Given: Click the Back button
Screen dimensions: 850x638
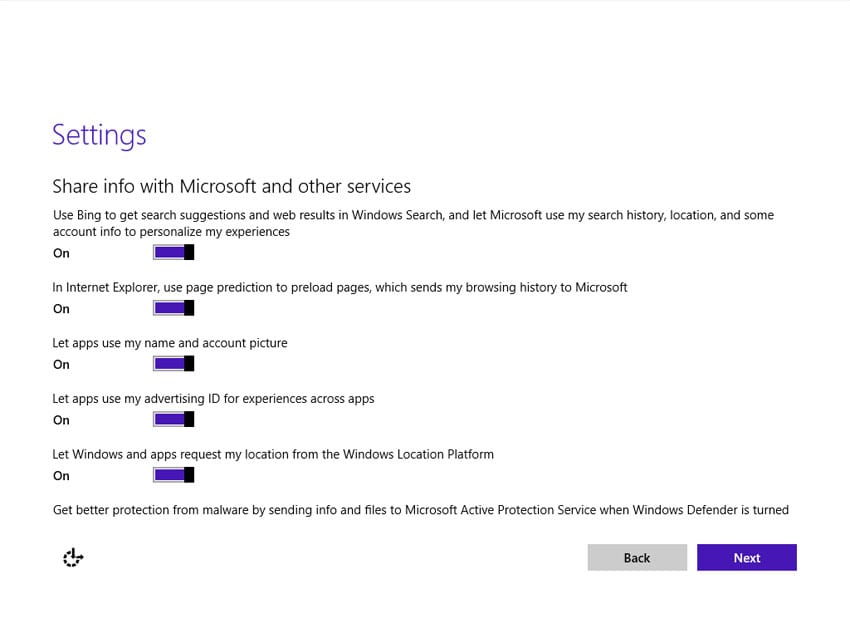Looking at the screenshot, I should point(637,558).
